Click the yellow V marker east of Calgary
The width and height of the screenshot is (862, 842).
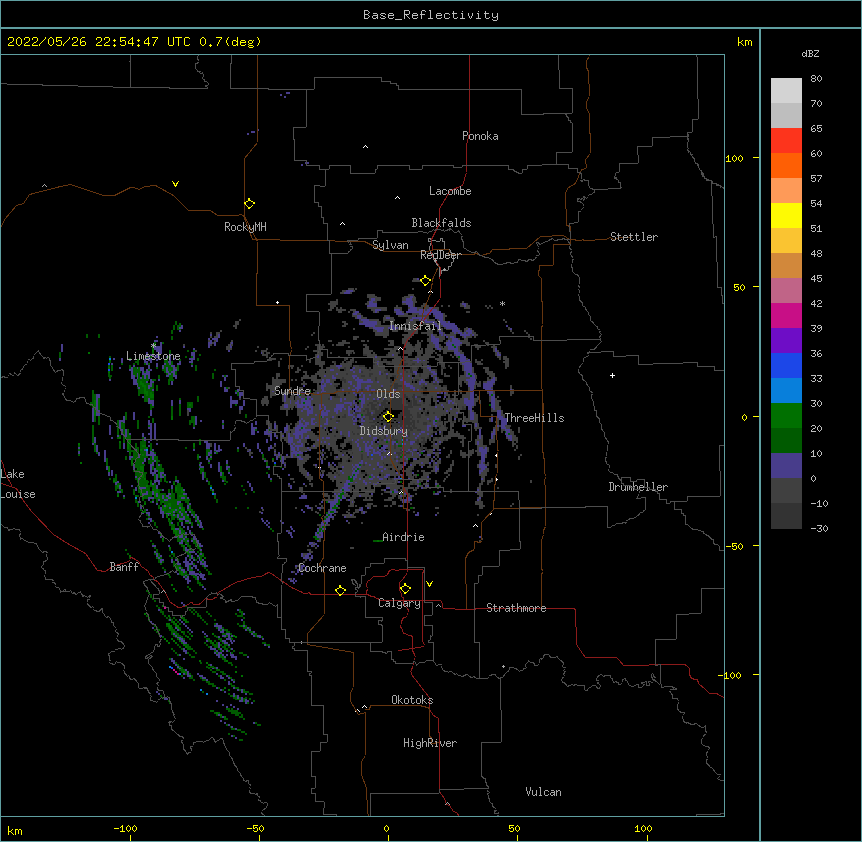(429, 584)
